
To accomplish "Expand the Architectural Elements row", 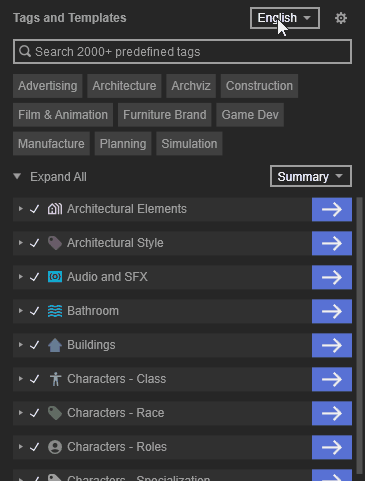I will pos(21,209).
